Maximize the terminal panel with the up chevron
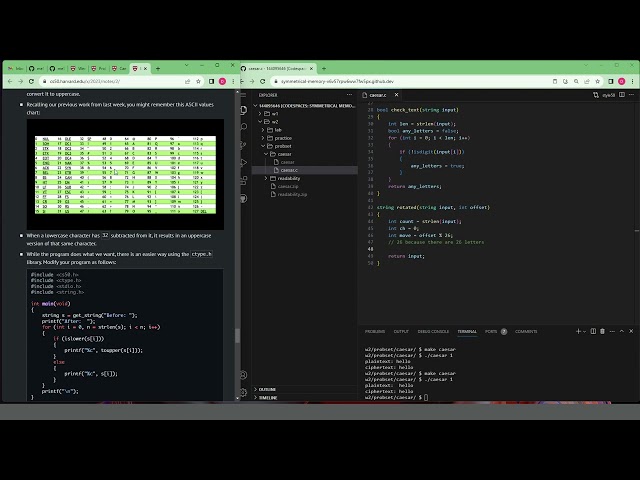Viewport: 640px width, 480px height. tap(622, 331)
